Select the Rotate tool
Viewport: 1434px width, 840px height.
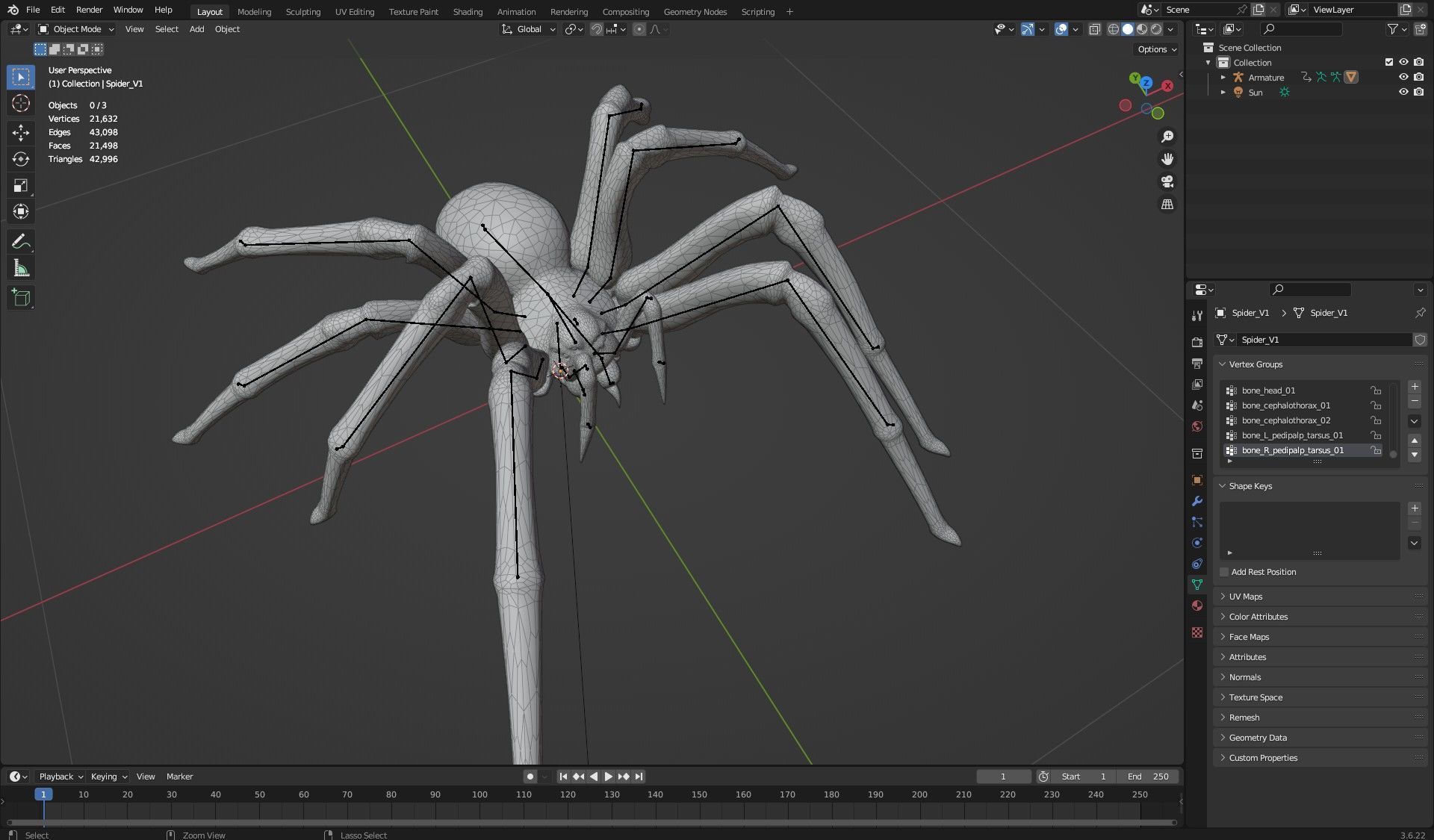(x=21, y=159)
